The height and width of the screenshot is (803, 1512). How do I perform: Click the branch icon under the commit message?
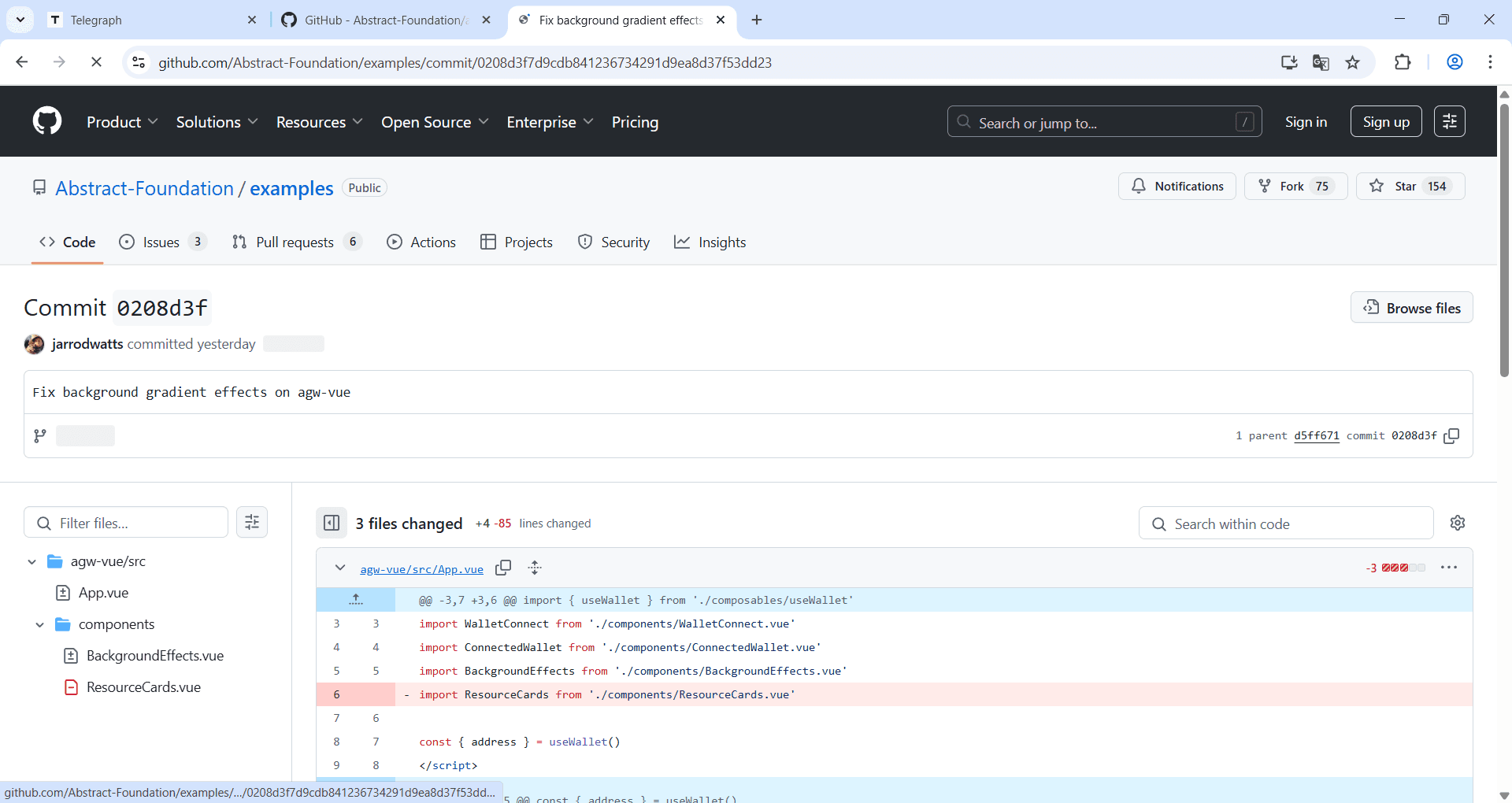click(40, 435)
